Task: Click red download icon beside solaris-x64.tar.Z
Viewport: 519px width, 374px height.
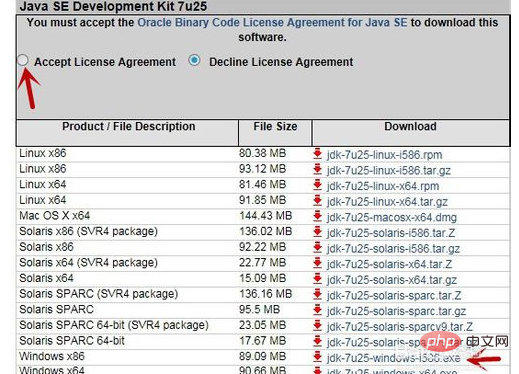Action: 317,263
